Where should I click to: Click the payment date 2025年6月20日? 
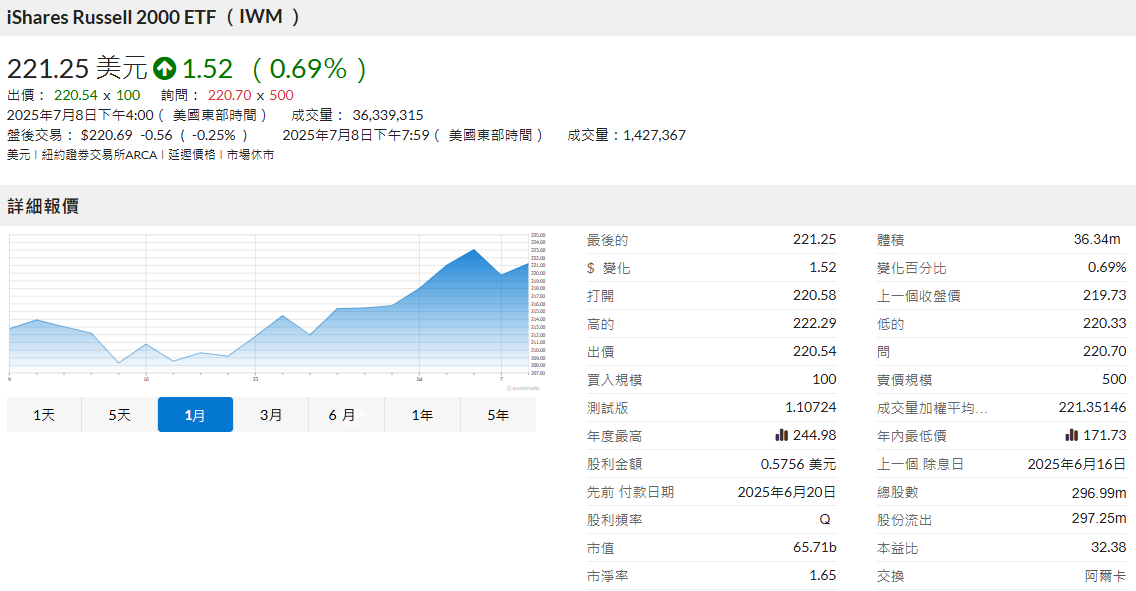787,492
